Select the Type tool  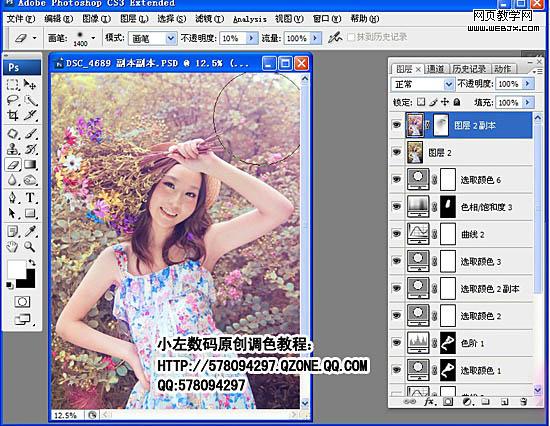pyautogui.click(x=30, y=197)
